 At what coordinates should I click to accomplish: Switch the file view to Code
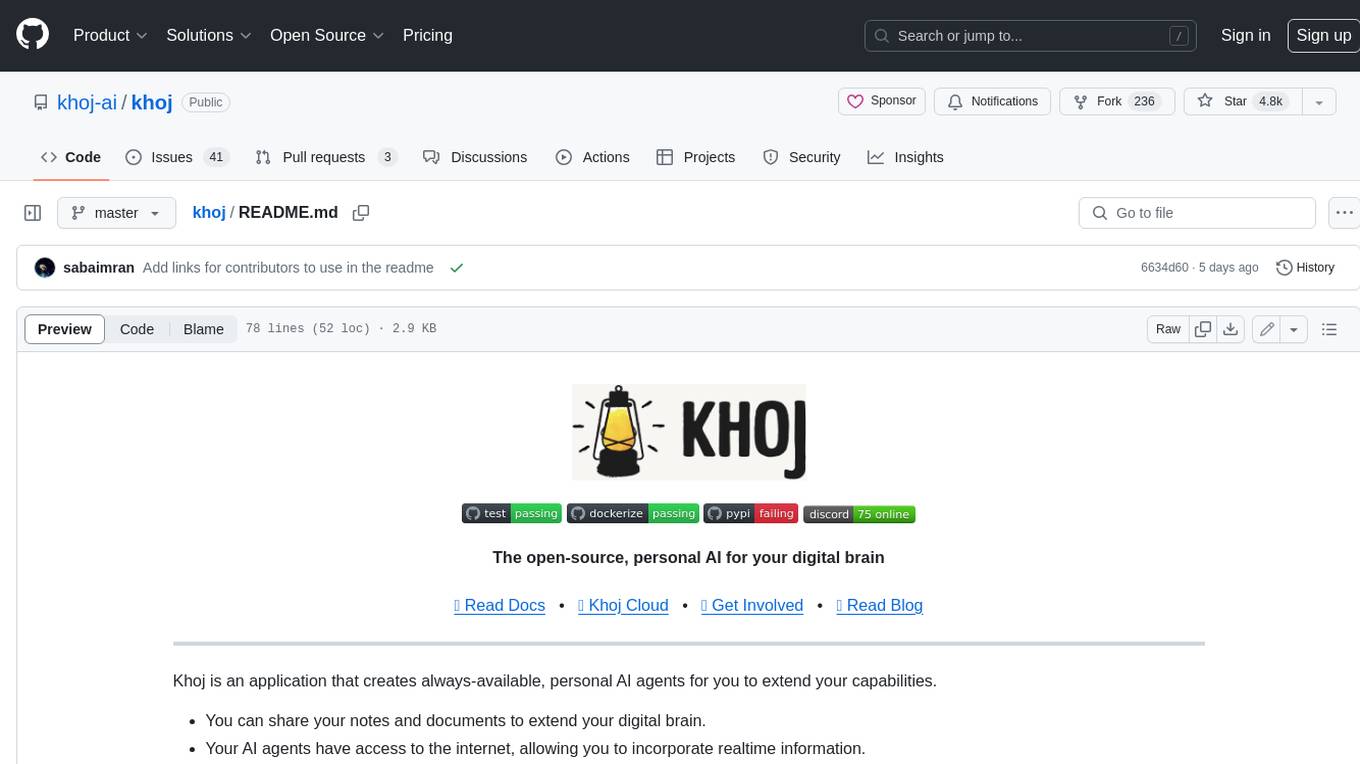coord(137,329)
